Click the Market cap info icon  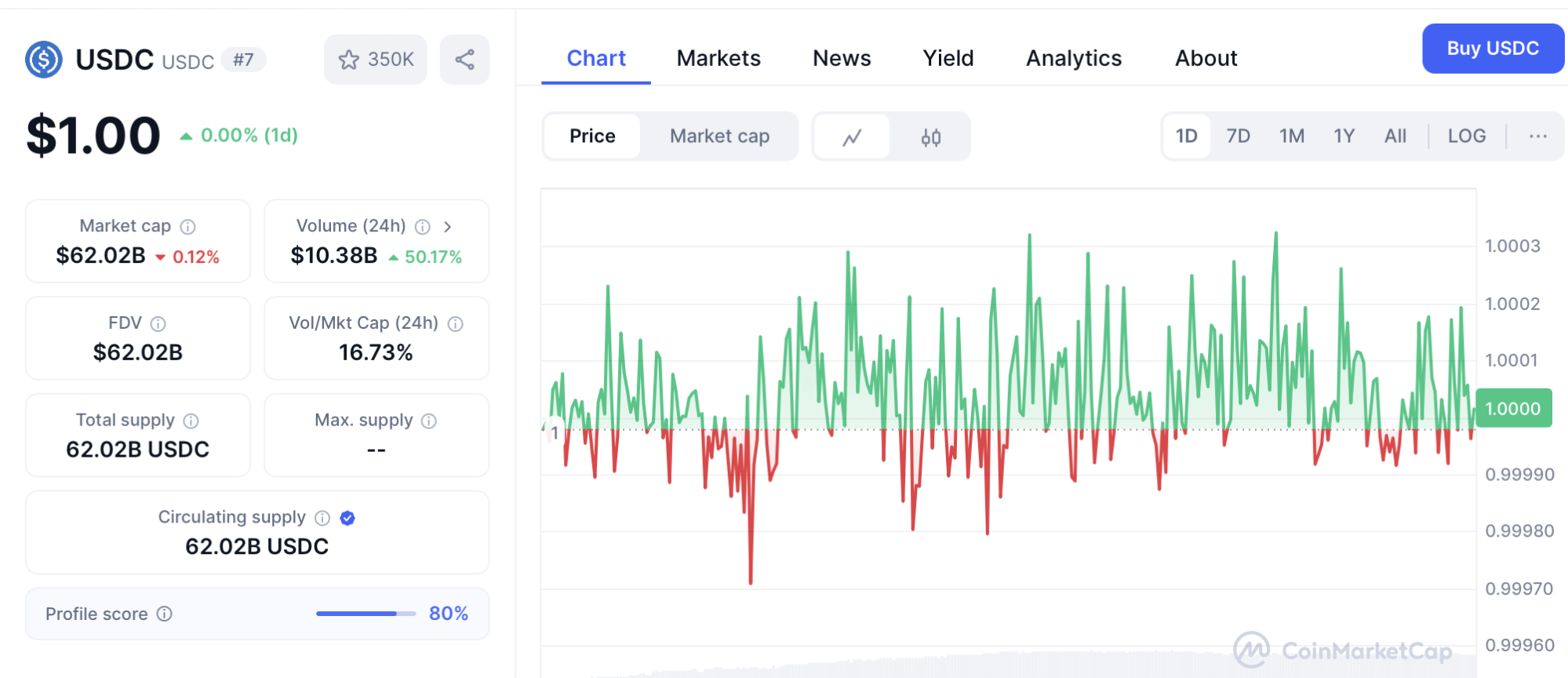pos(188,227)
